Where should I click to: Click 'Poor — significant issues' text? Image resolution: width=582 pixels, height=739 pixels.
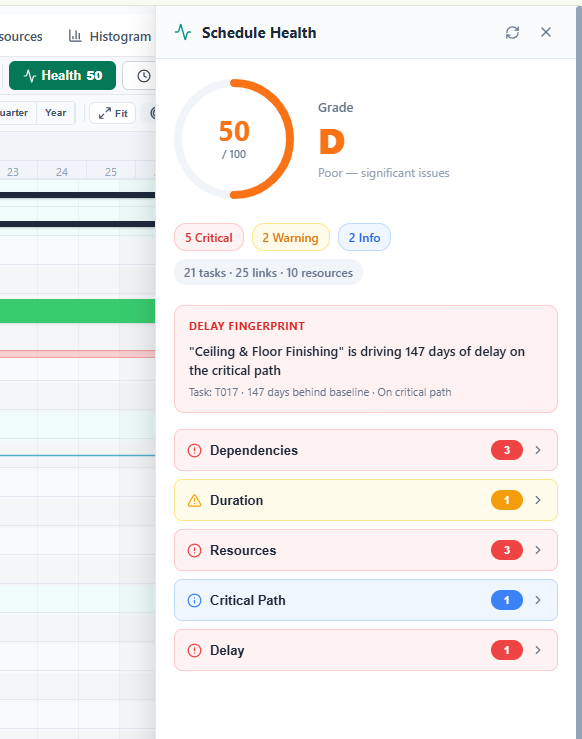tap(384, 173)
